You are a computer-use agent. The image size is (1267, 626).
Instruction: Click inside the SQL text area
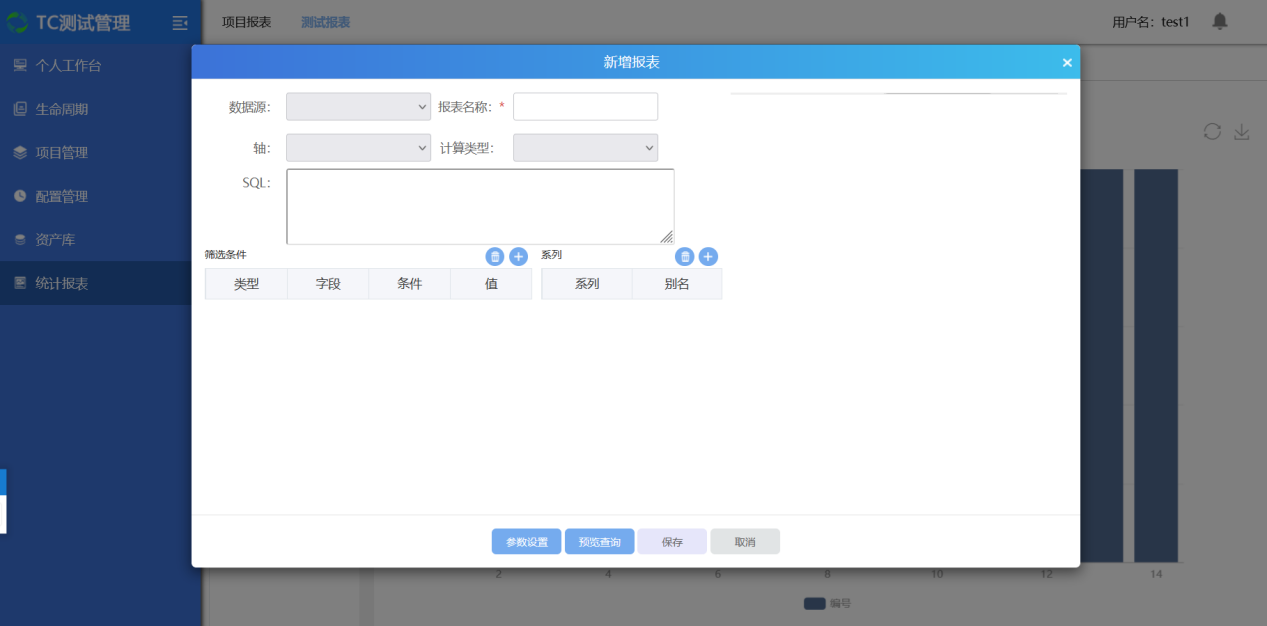coord(480,206)
